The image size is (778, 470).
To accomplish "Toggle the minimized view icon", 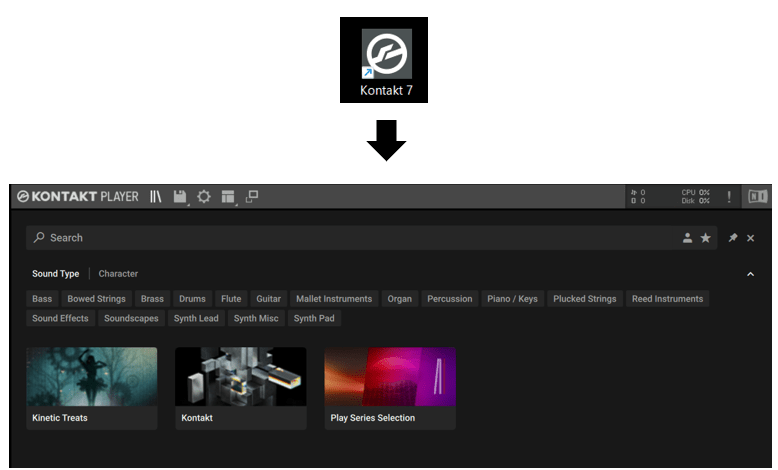I will pos(252,197).
